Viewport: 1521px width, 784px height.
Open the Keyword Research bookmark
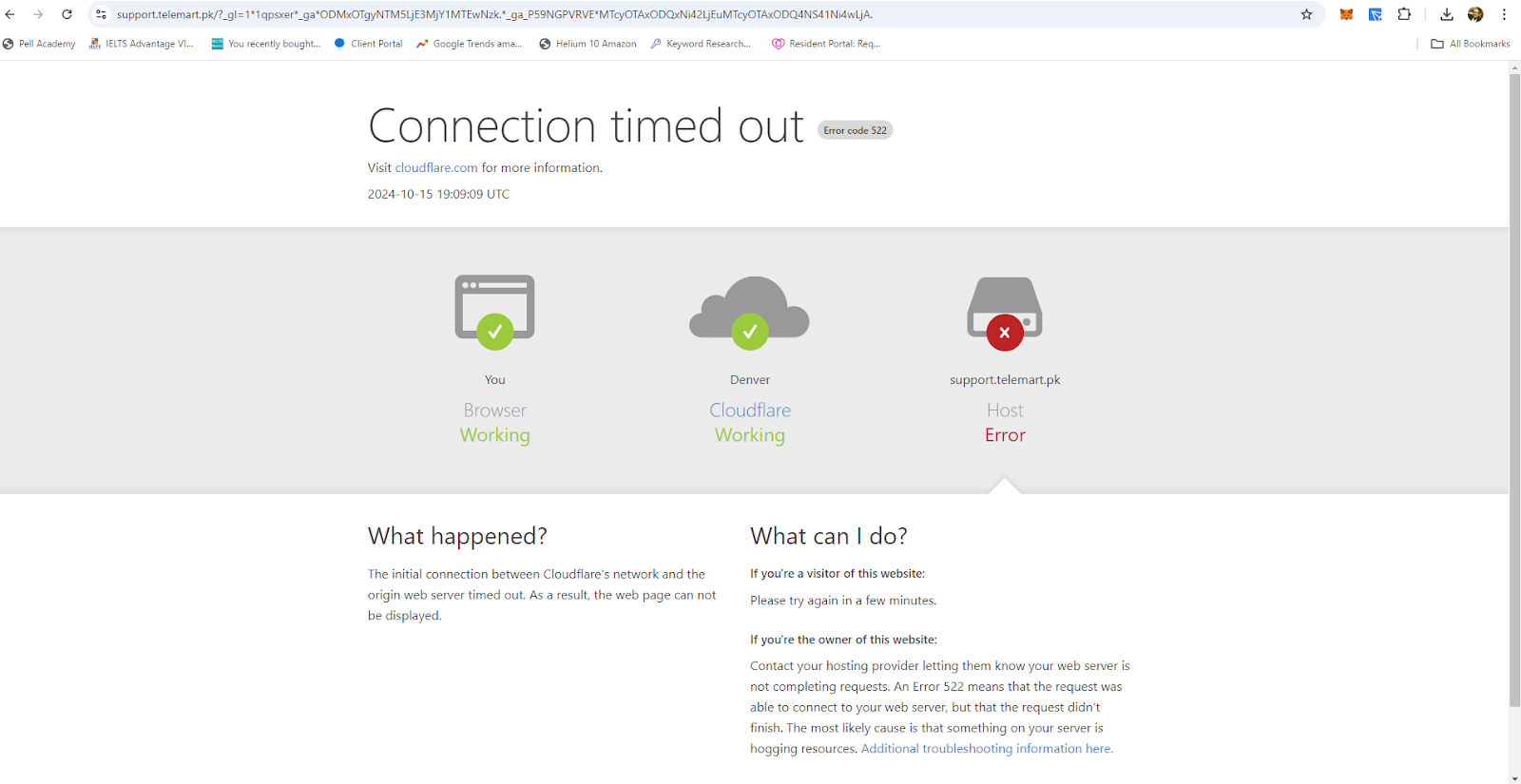[701, 44]
